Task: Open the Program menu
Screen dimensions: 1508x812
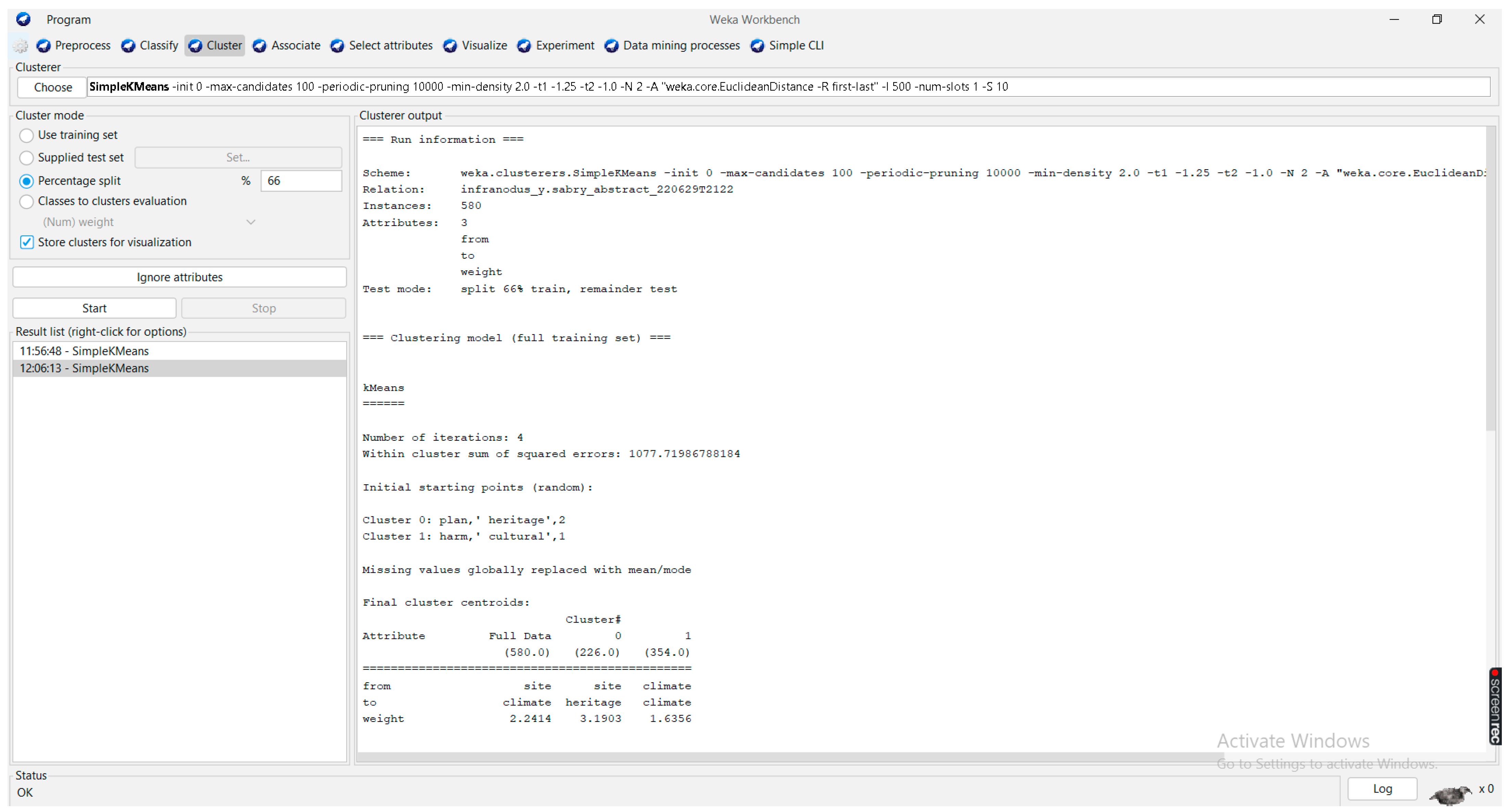Action: tap(68, 19)
